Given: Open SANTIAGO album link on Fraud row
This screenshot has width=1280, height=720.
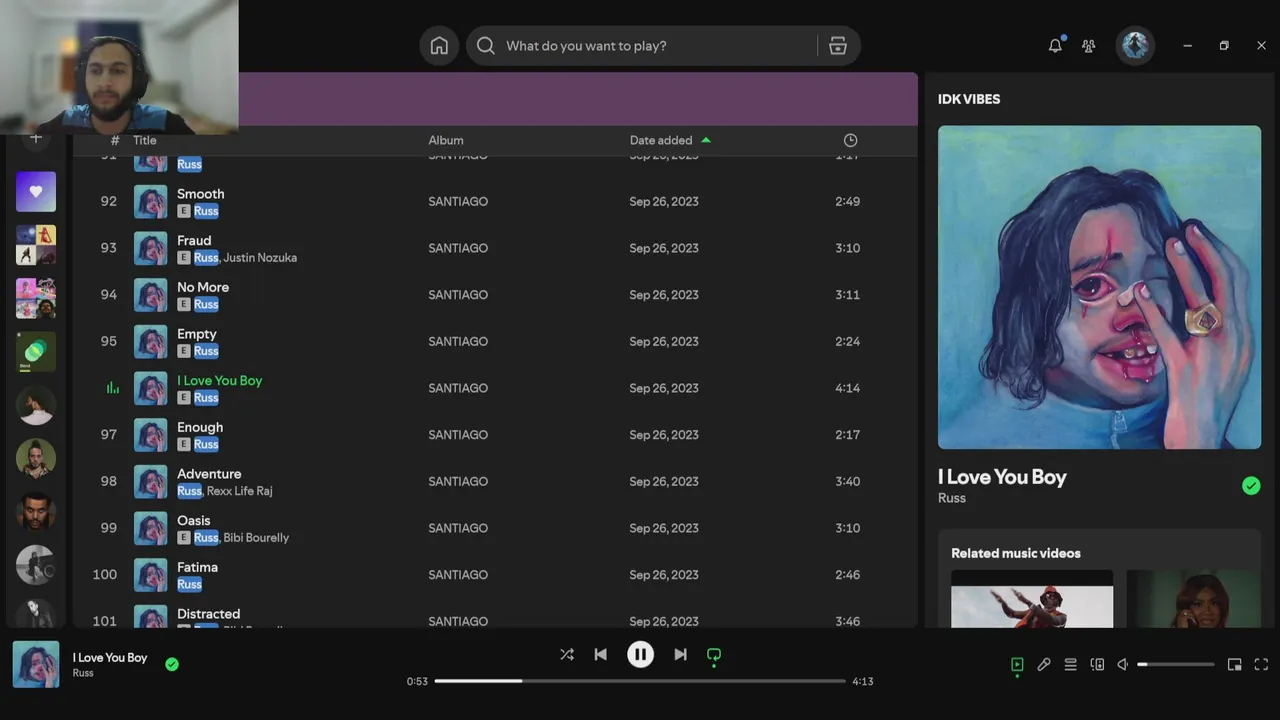Looking at the screenshot, I should click(x=458, y=248).
